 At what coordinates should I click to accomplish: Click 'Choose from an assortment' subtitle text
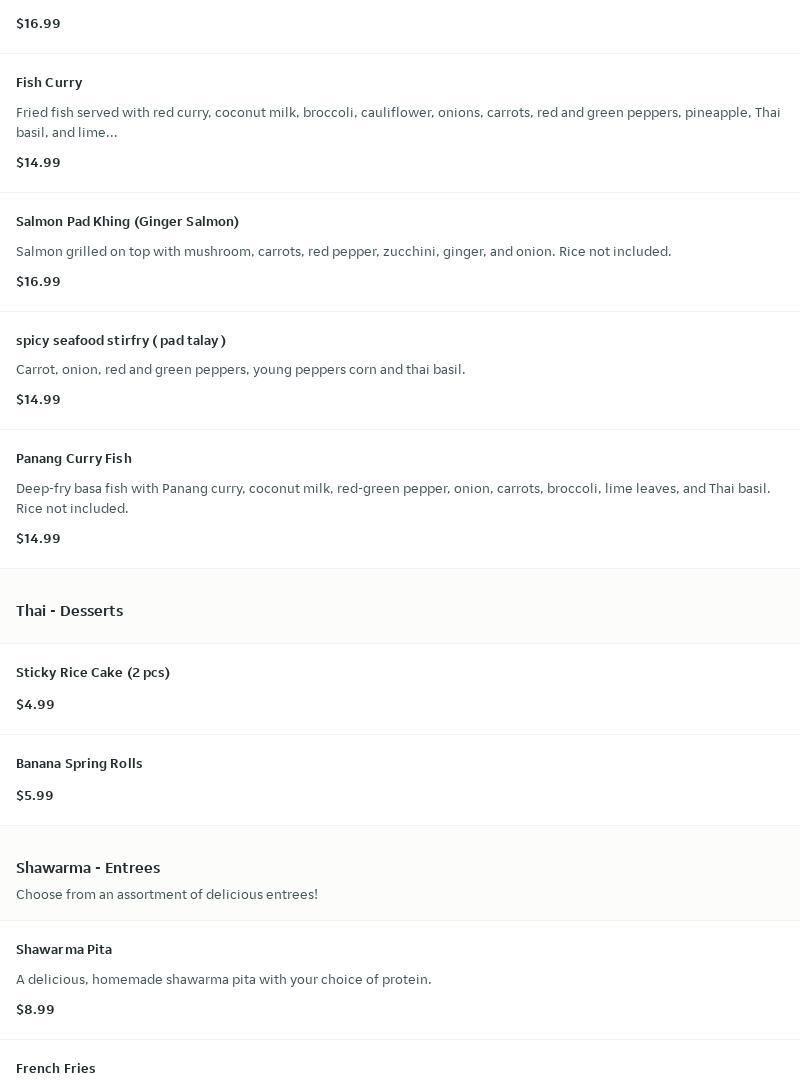tap(167, 894)
